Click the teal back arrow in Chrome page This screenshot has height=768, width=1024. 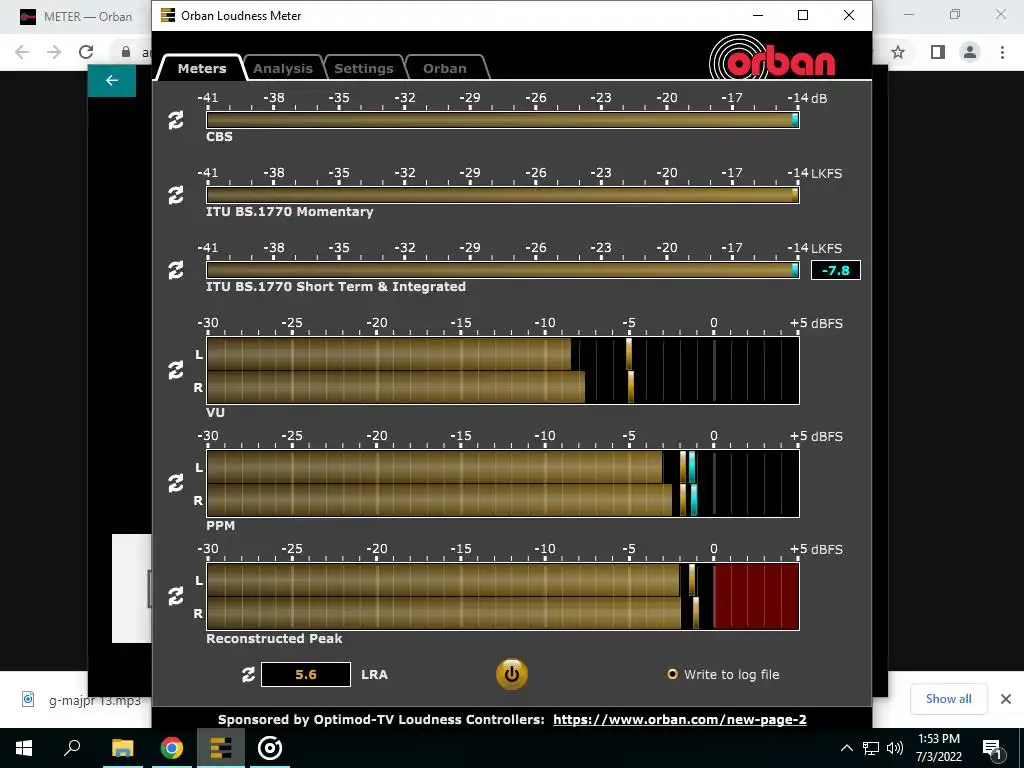112,80
